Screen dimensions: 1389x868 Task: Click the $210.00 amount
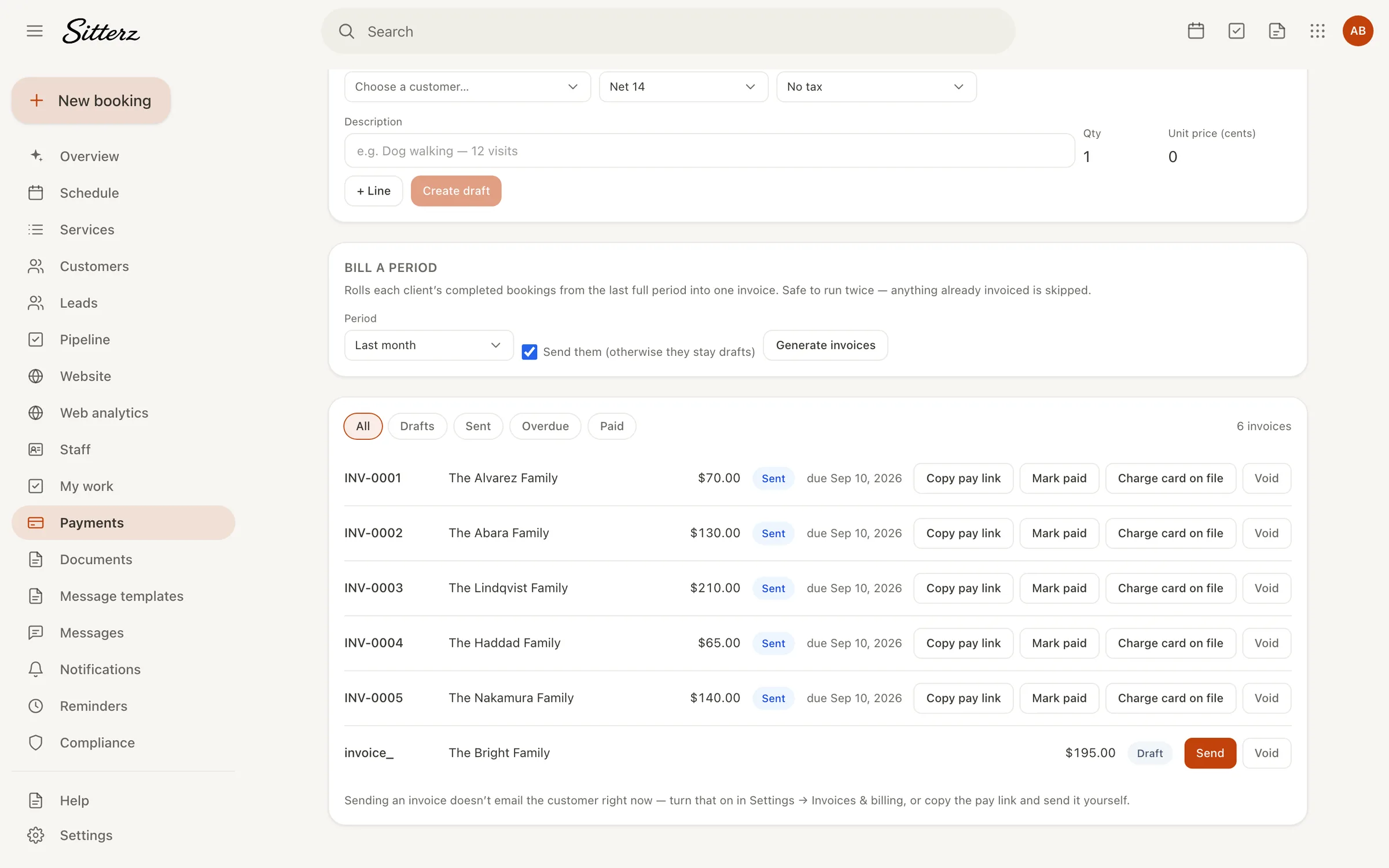coord(715,588)
